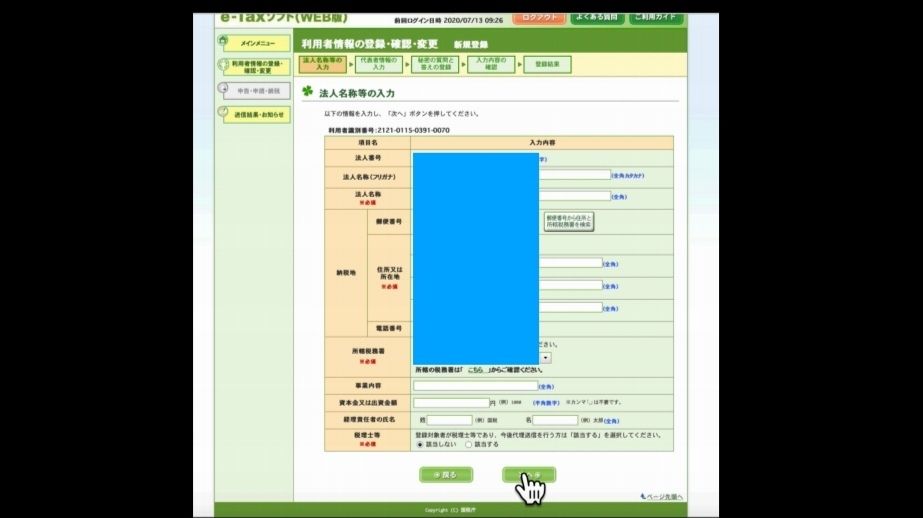Click the 法人名称等の入力 step tab
This screenshot has height=518, width=923.
tap(322, 64)
